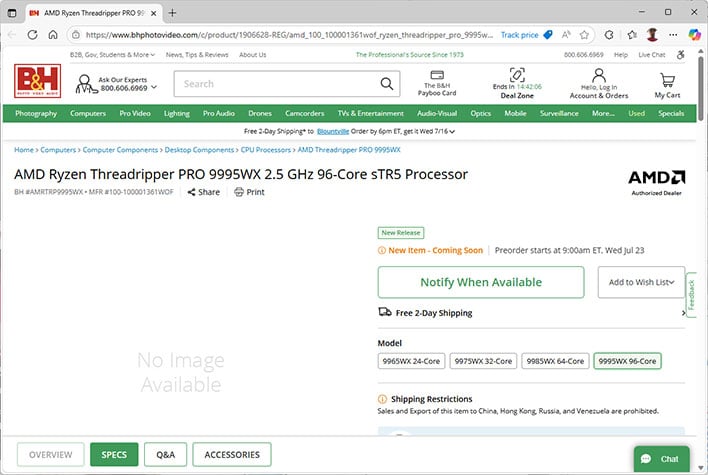Screen dimensions: 708x475
Task: Select the 9975WX 32-Core model
Action: tap(483, 361)
